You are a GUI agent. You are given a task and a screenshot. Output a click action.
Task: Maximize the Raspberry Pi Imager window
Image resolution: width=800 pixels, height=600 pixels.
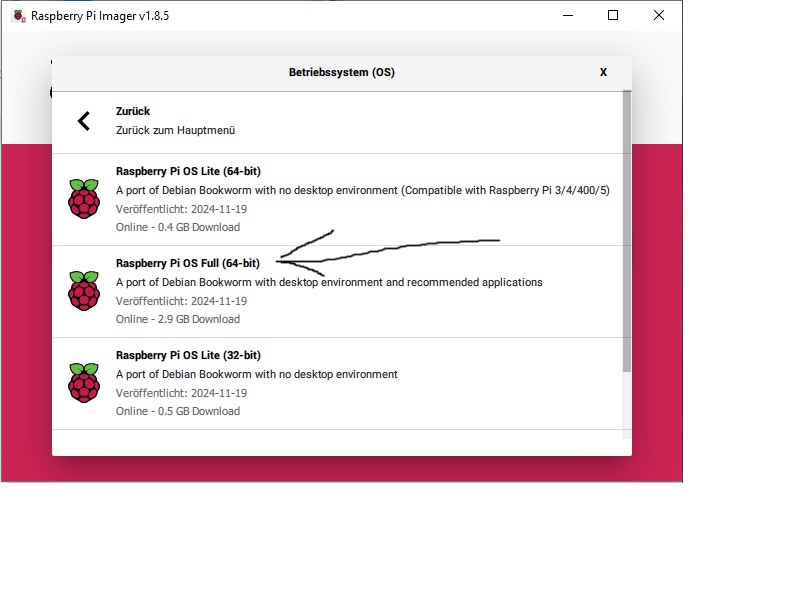[x=613, y=15]
